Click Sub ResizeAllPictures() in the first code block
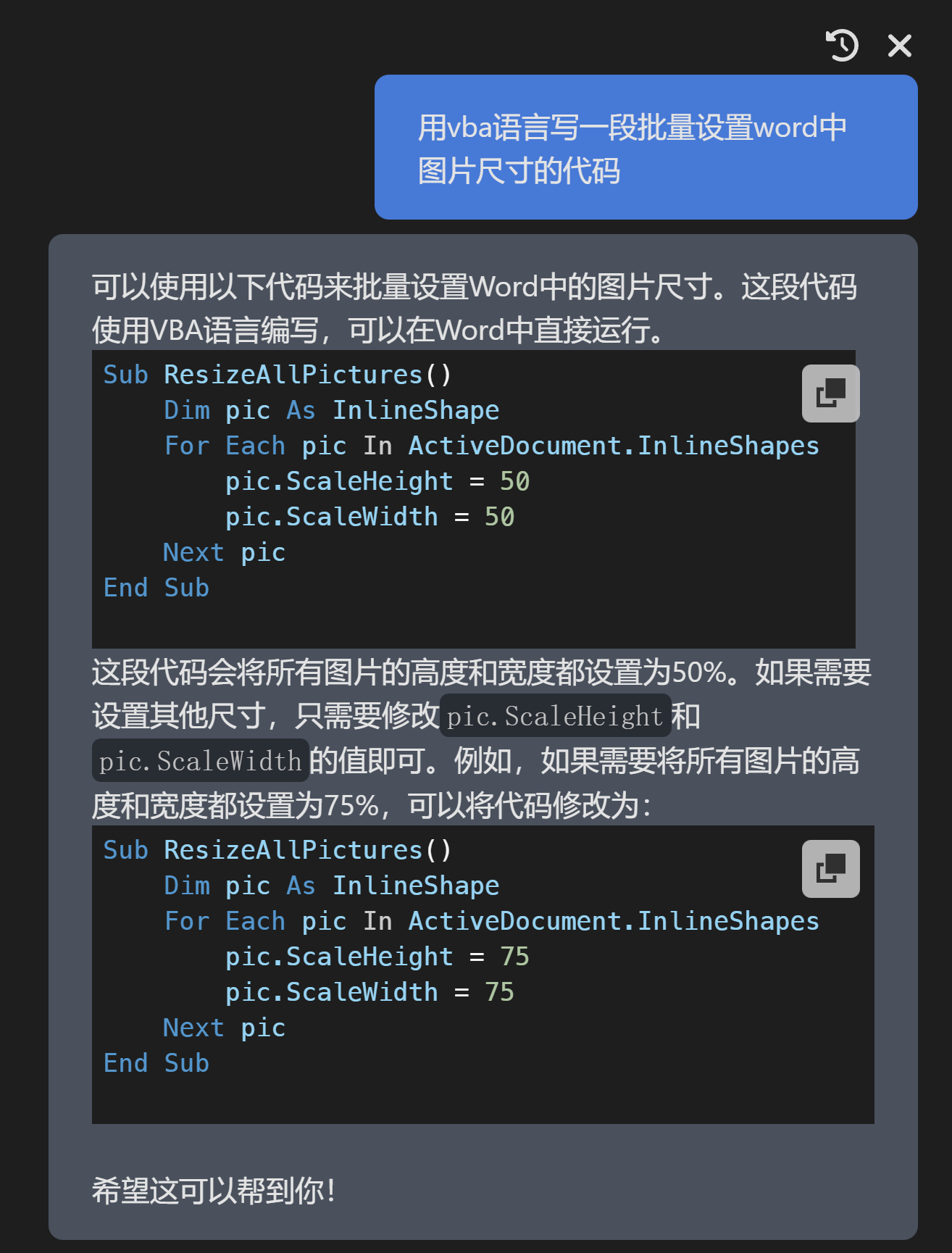 pyautogui.click(x=277, y=375)
